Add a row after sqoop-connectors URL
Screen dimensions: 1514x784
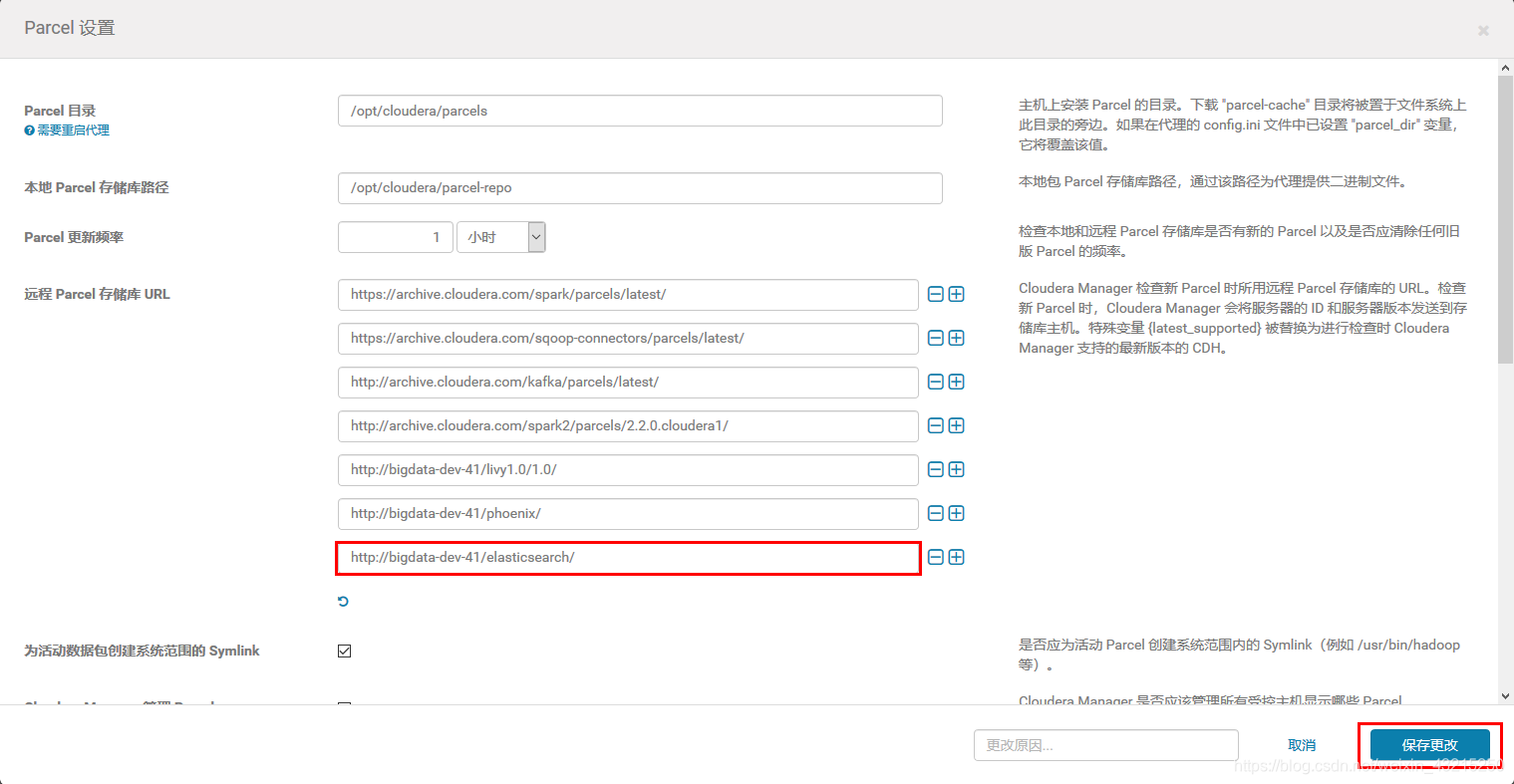coord(956,338)
